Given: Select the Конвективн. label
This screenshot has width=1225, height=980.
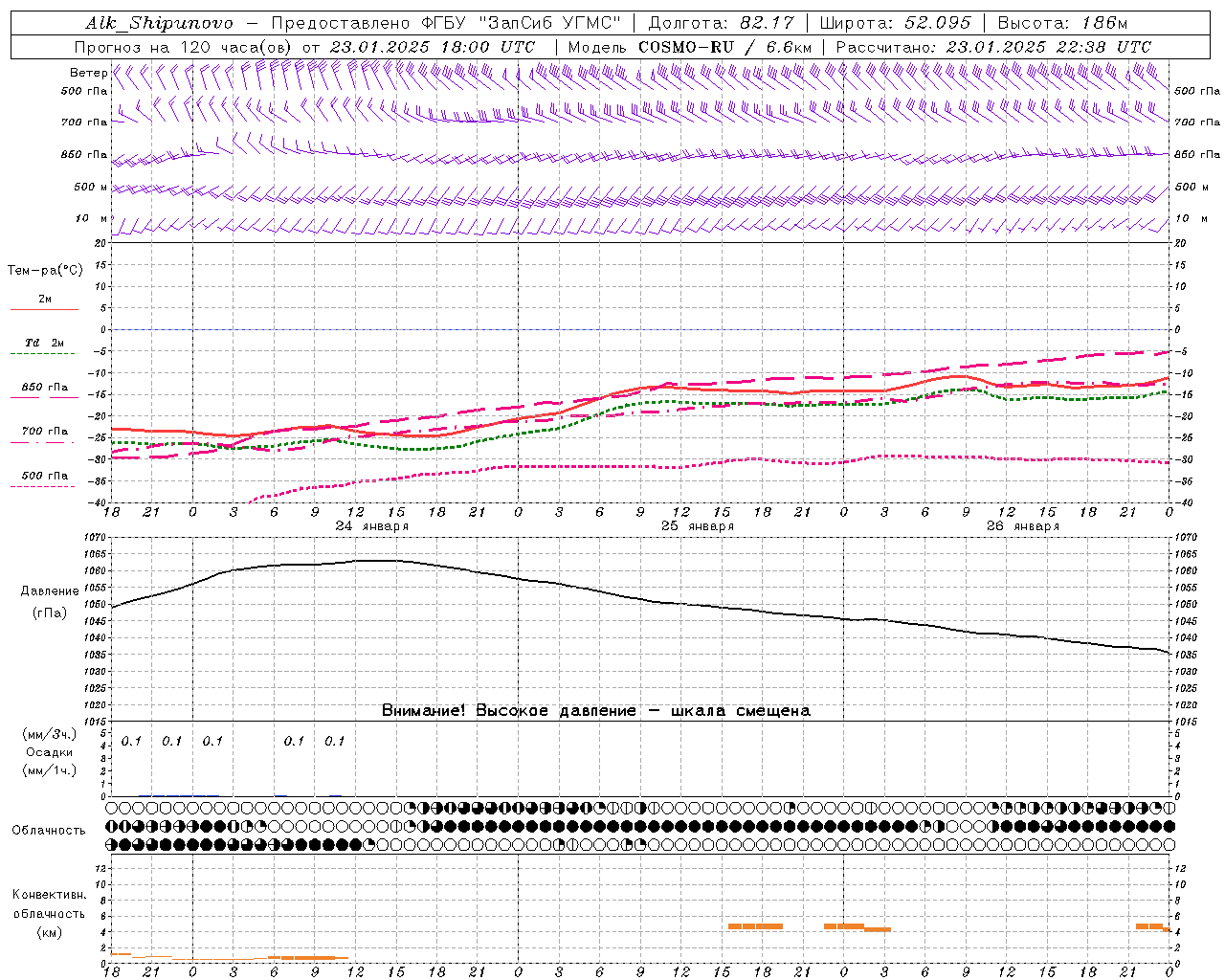Looking at the screenshot, I should click(50, 895).
